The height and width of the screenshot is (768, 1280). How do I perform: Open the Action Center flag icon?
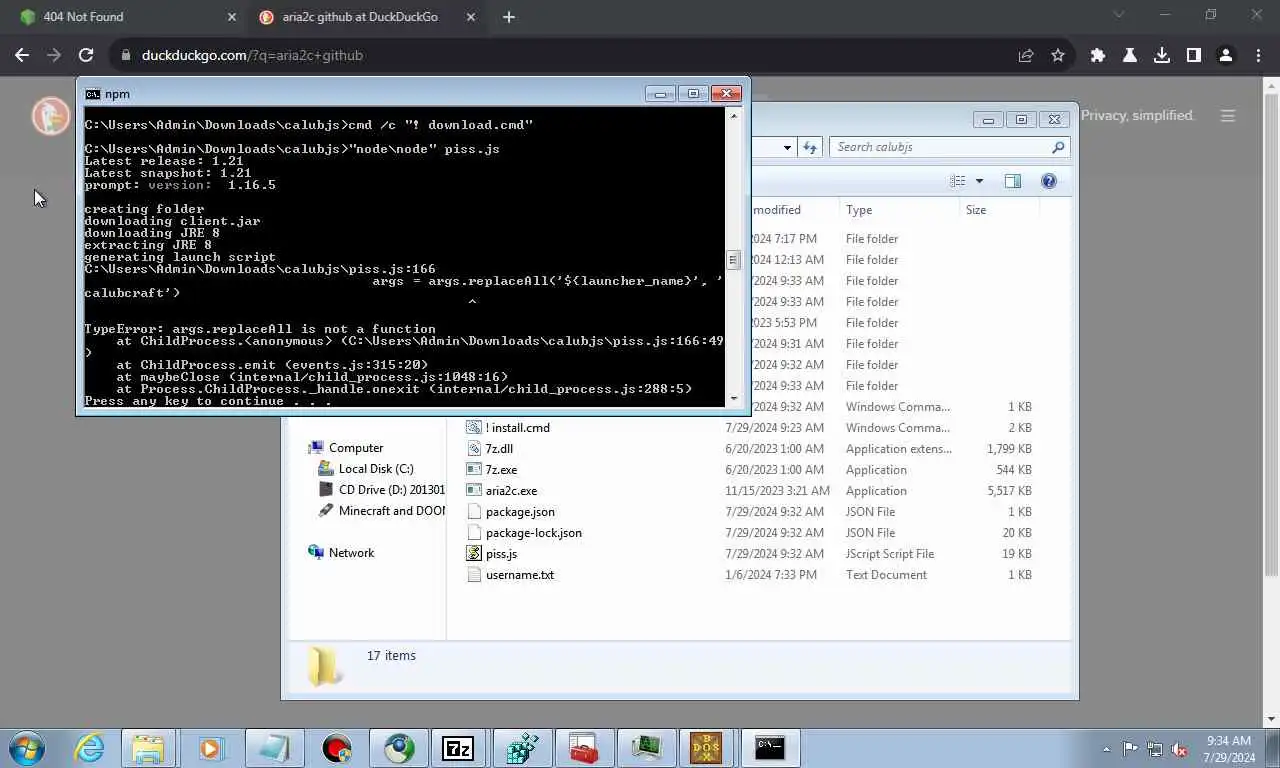pyautogui.click(x=1130, y=749)
